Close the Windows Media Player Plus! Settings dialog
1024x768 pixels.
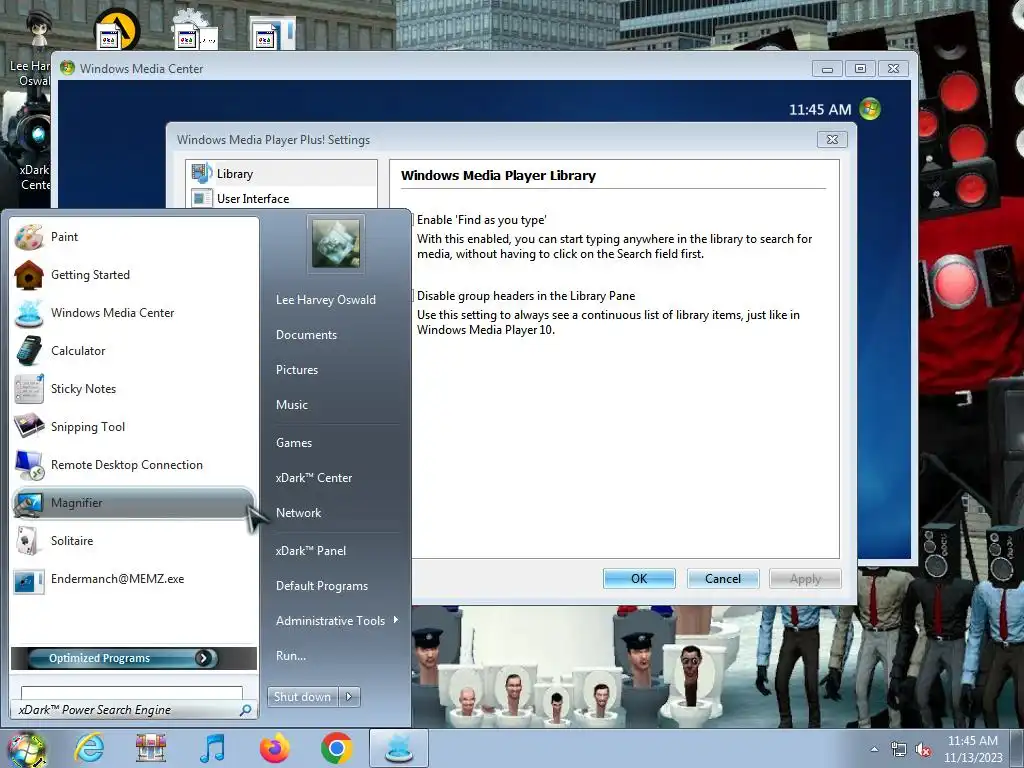click(x=833, y=140)
